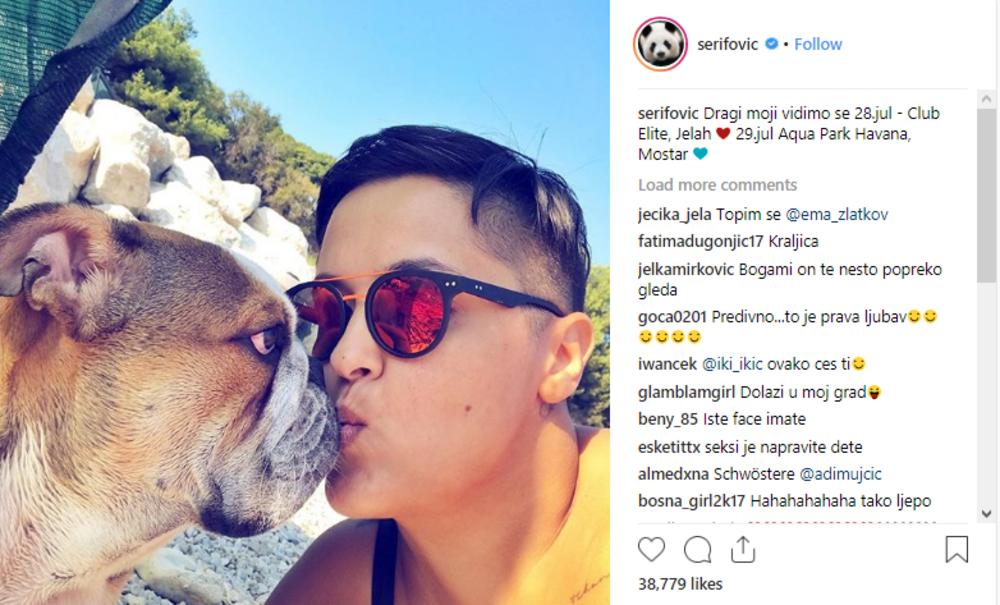Open the serifovic username in header
This screenshot has height=605, width=1000.
pos(728,44)
